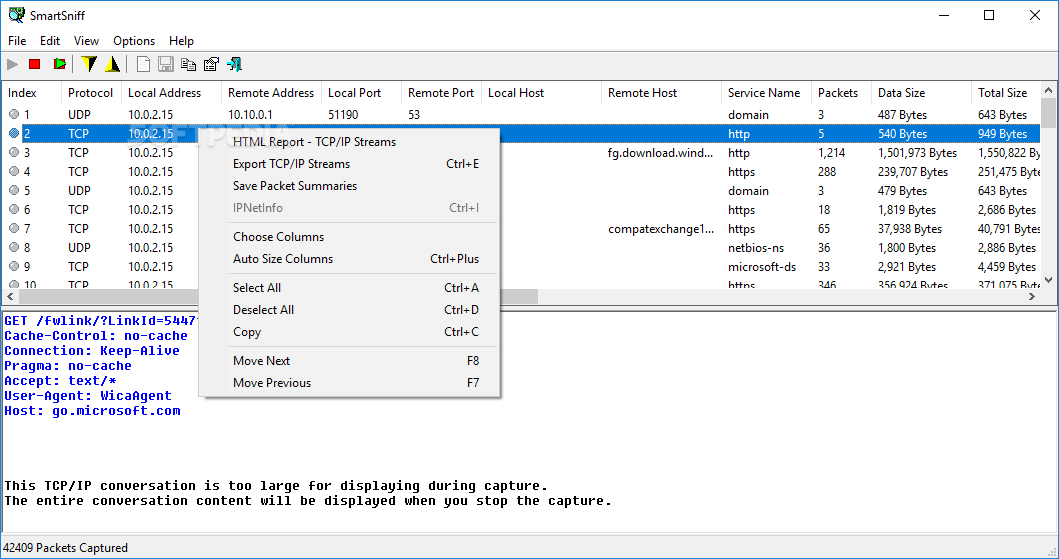
Task: Sort by the Index column header
Action: click(x=32, y=93)
